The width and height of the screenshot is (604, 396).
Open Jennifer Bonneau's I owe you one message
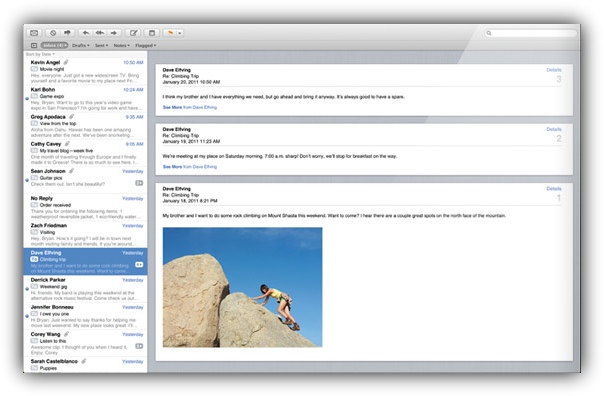(x=86, y=316)
